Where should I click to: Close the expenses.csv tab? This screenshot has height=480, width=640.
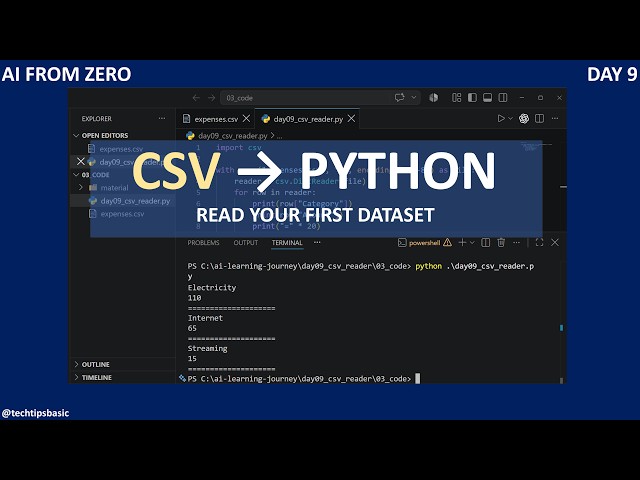pyautogui.click(x=247, y=118)
